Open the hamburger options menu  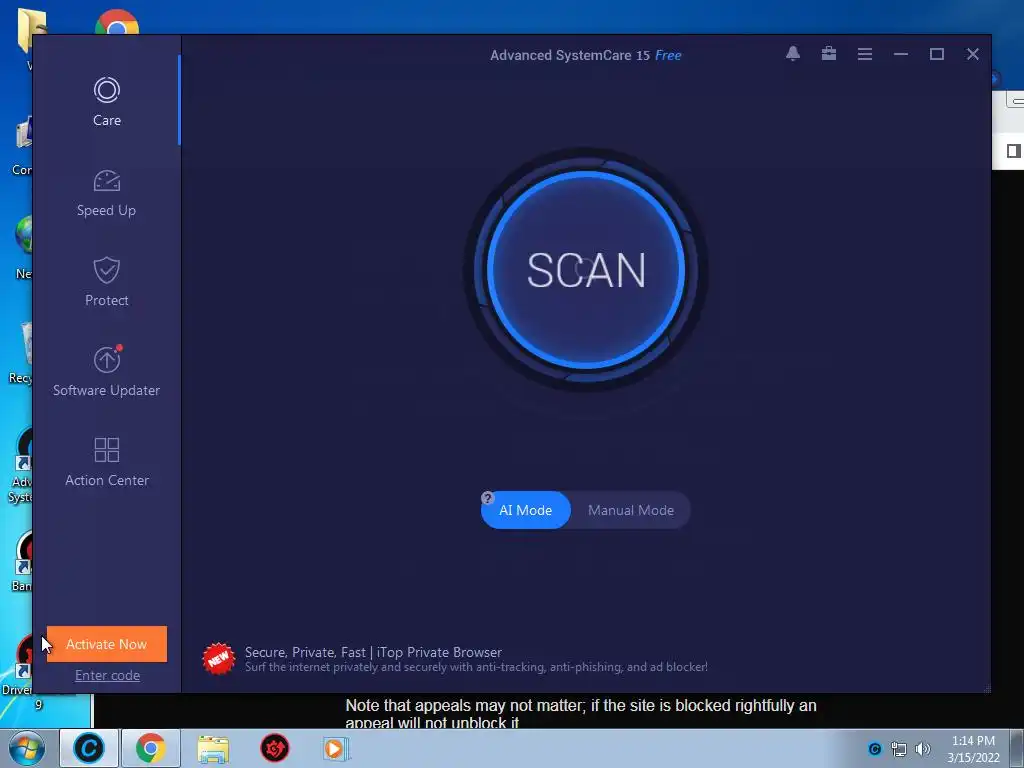[865, 54]
